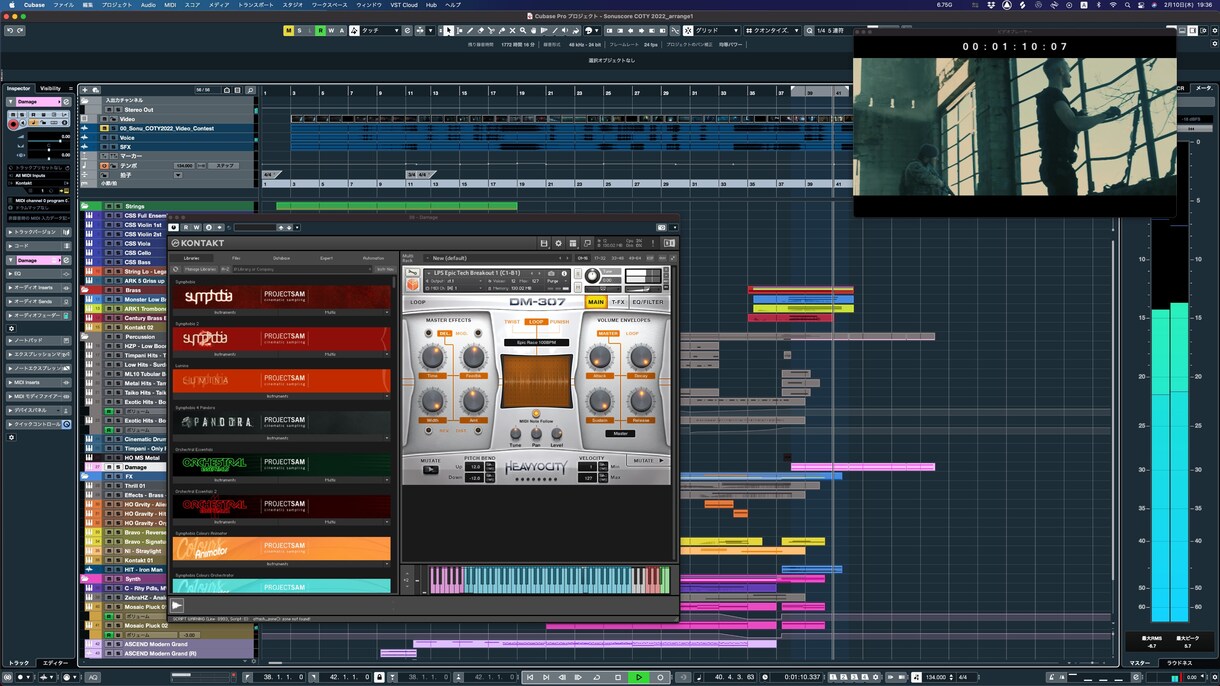Adjust the Release envelope knob

(641, 402)
